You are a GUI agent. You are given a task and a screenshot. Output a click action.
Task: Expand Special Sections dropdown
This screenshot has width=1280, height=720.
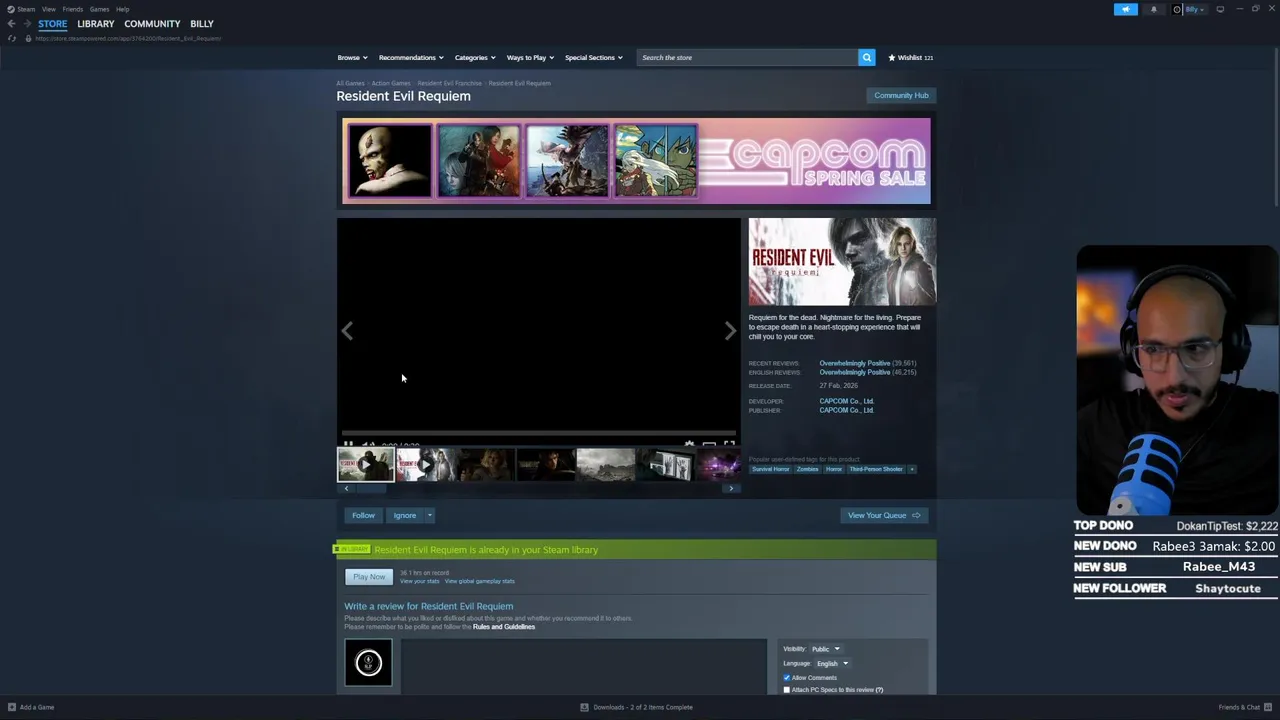click(594, 57)
